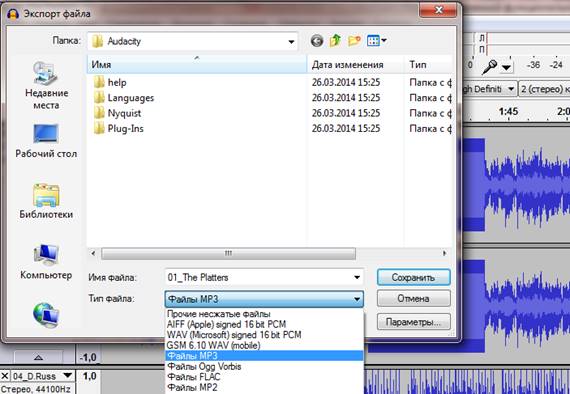Open the view menu icon

[x=377, y=41]
